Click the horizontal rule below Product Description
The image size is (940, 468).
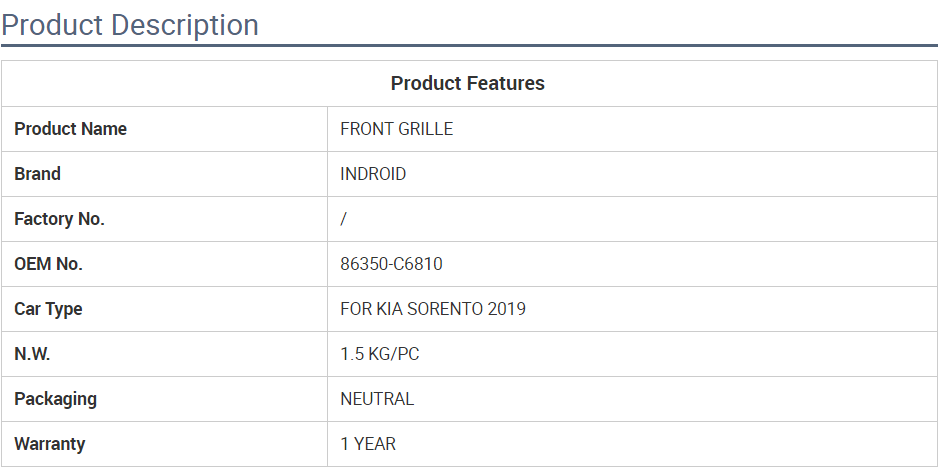click(469, 45)
